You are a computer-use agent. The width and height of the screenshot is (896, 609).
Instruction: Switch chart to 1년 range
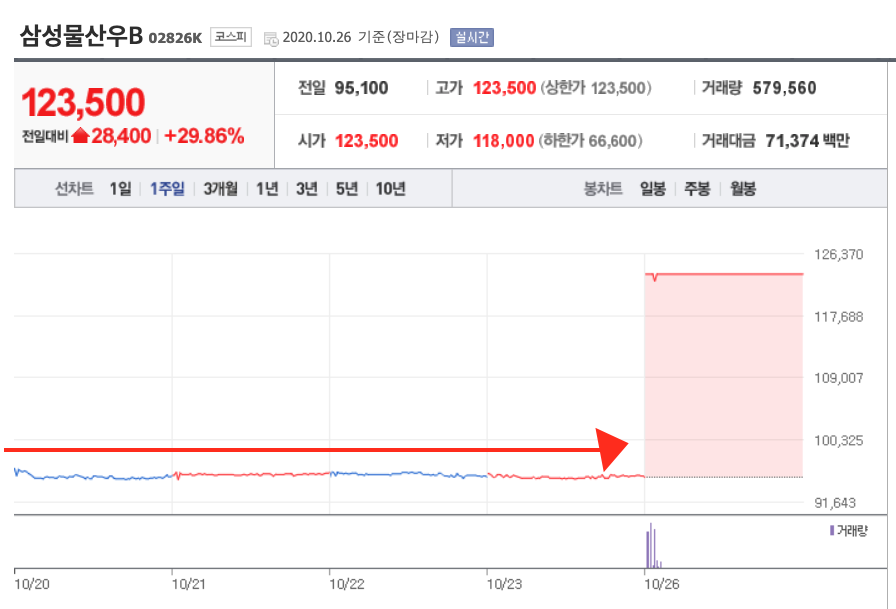267,189
